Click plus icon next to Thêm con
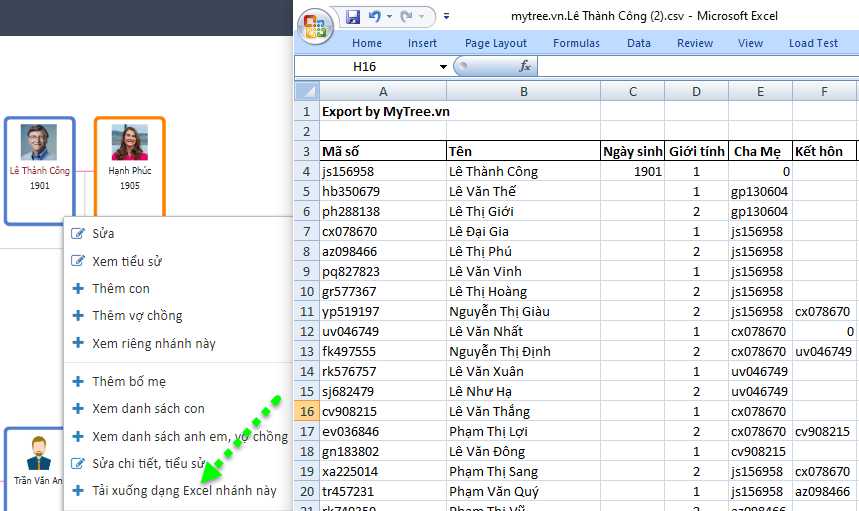Image resolution: width=859 pixels, height=511 pixels. 78,289
